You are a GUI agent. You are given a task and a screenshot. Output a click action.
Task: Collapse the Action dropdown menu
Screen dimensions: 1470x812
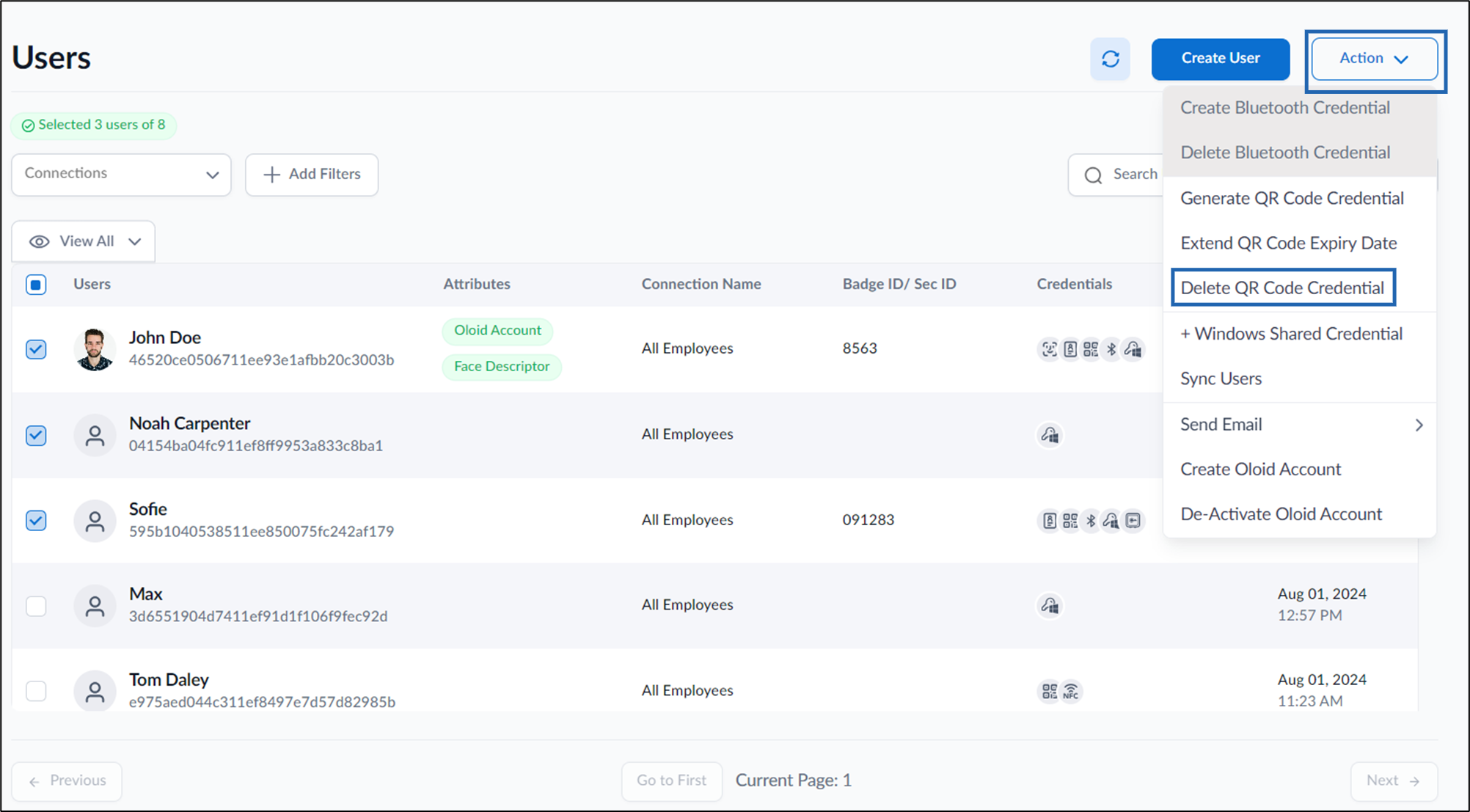(1374, 59)
